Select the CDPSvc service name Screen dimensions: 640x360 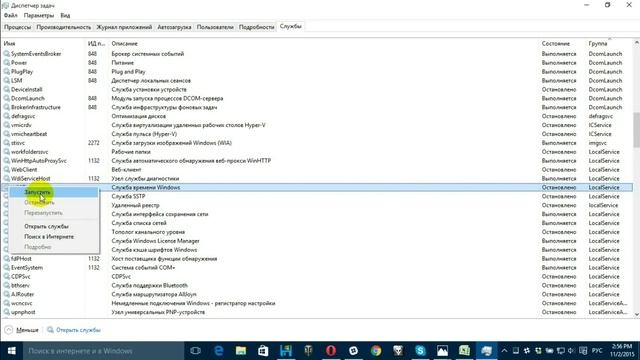pyautogui.click(x=21, y=276)
